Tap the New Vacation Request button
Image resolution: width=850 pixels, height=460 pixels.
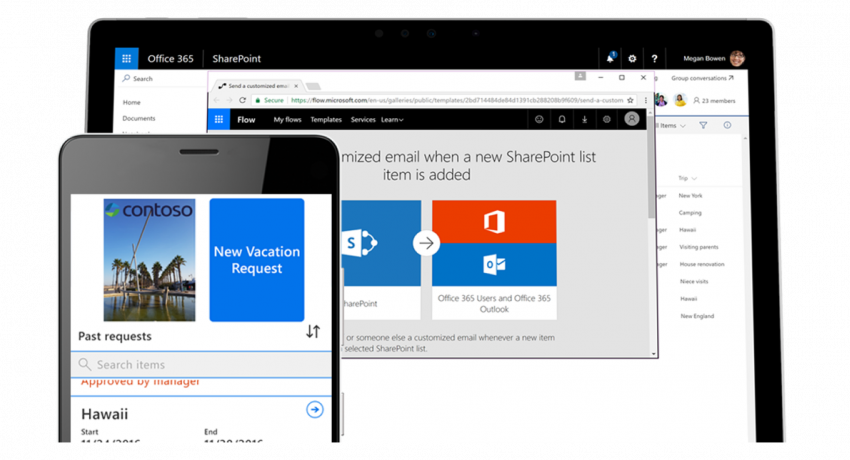click(257, 260)
